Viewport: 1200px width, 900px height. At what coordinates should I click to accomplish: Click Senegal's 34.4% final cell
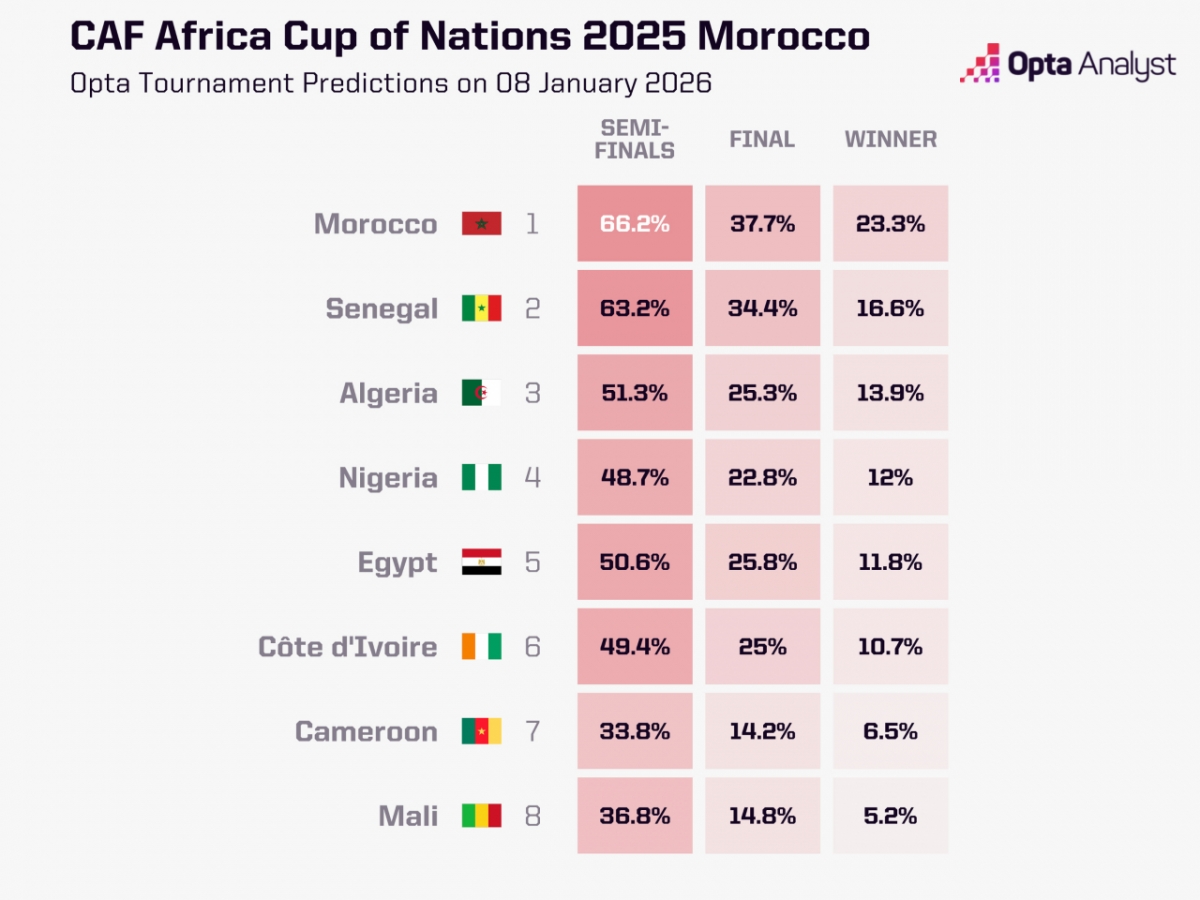click(762, 308)
